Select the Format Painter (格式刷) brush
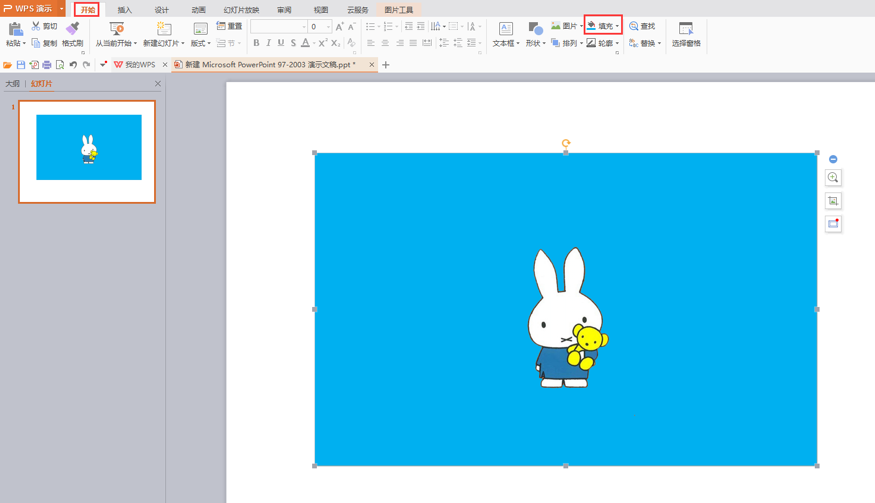Screen dimensions: 875x503 [x=73, y=28]
